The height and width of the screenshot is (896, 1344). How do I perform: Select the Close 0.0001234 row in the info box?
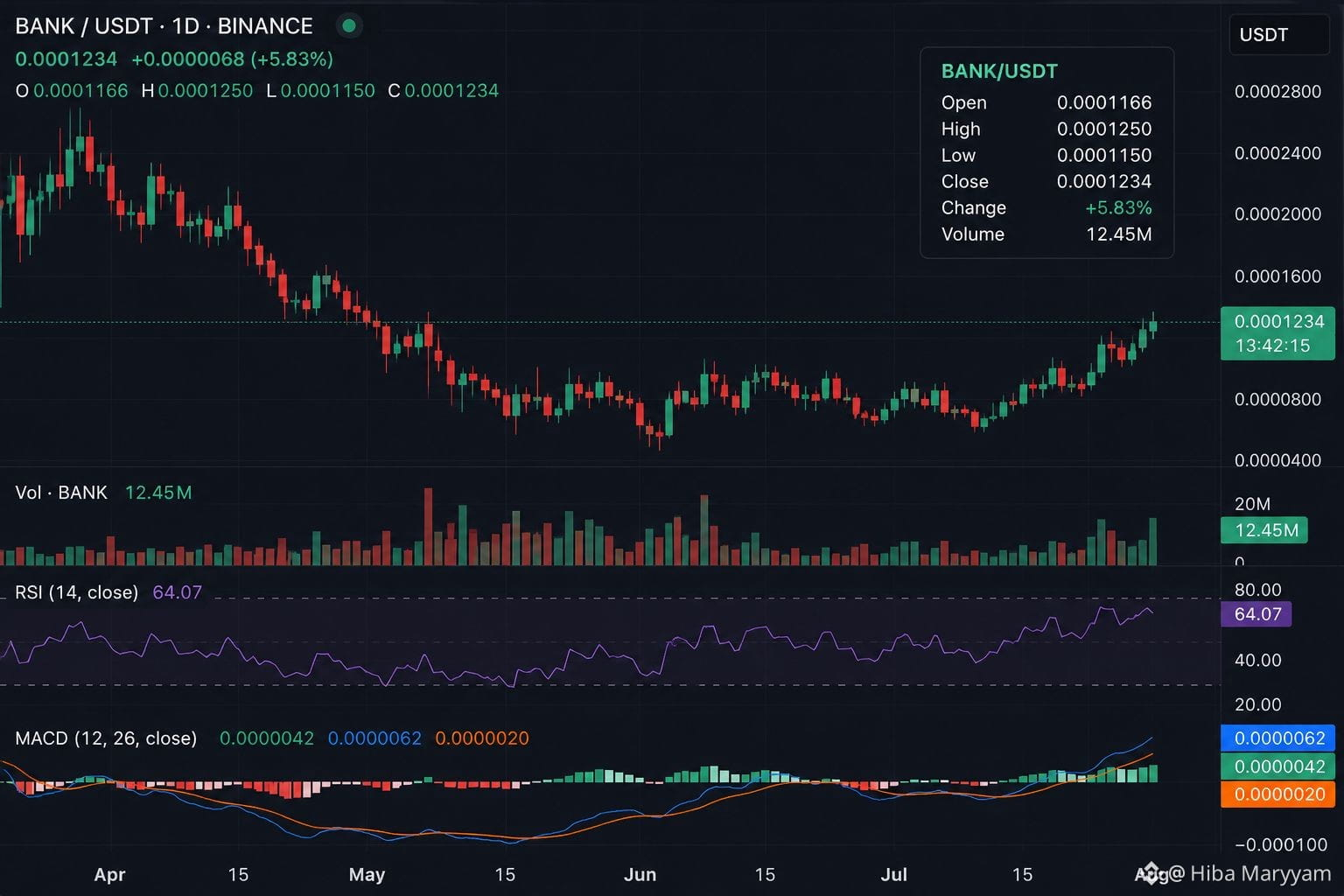[x=1046, y=181]
